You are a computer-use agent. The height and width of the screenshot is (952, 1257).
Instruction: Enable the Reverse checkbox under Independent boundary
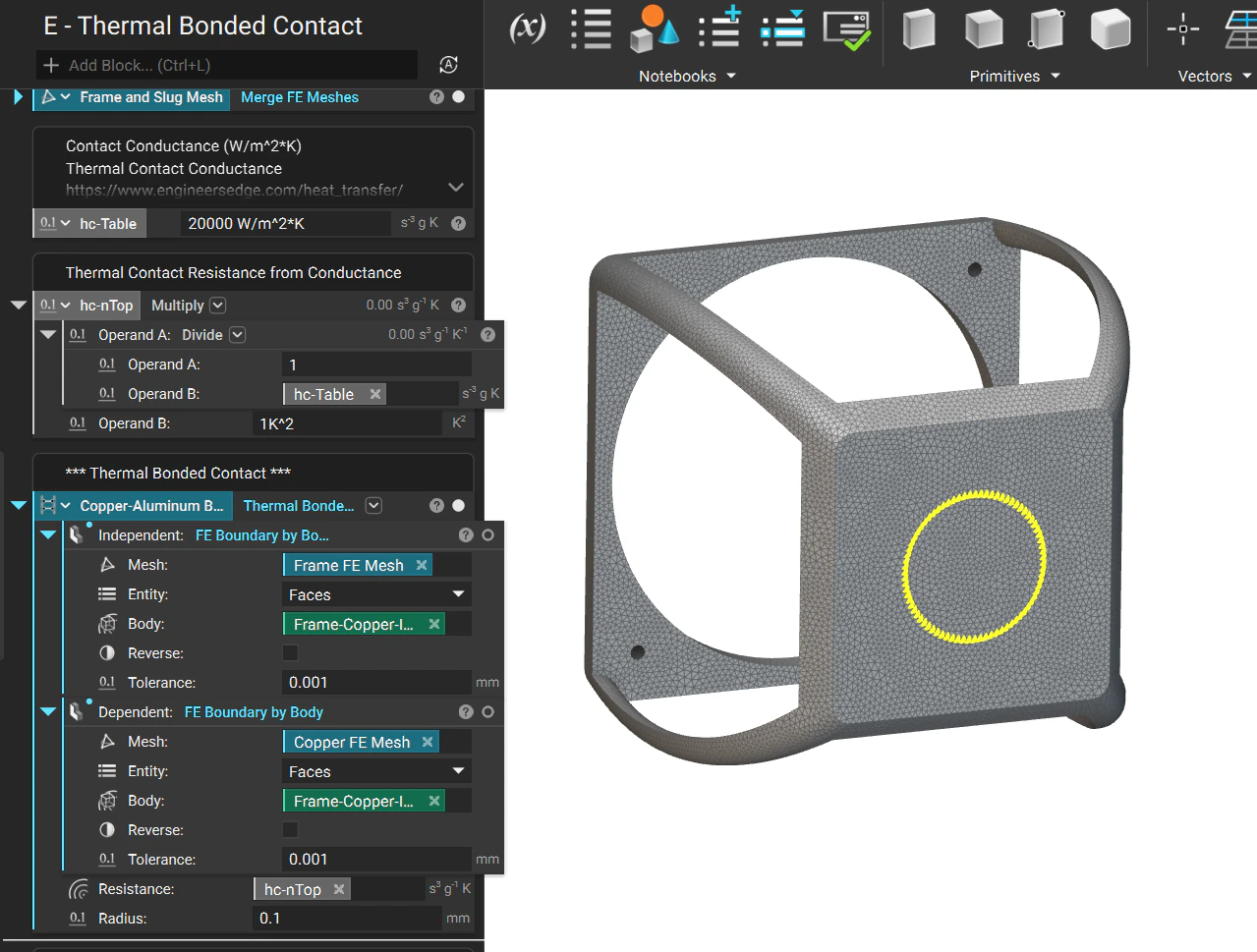pos(290,652)
